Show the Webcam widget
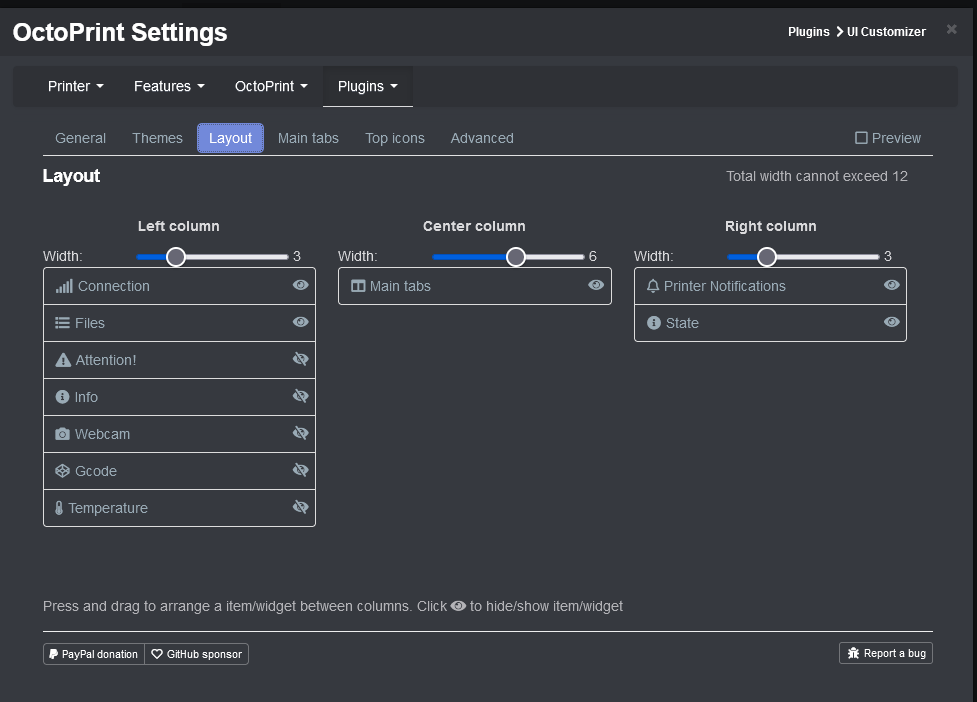977x702 pixels. click(300, 433)
